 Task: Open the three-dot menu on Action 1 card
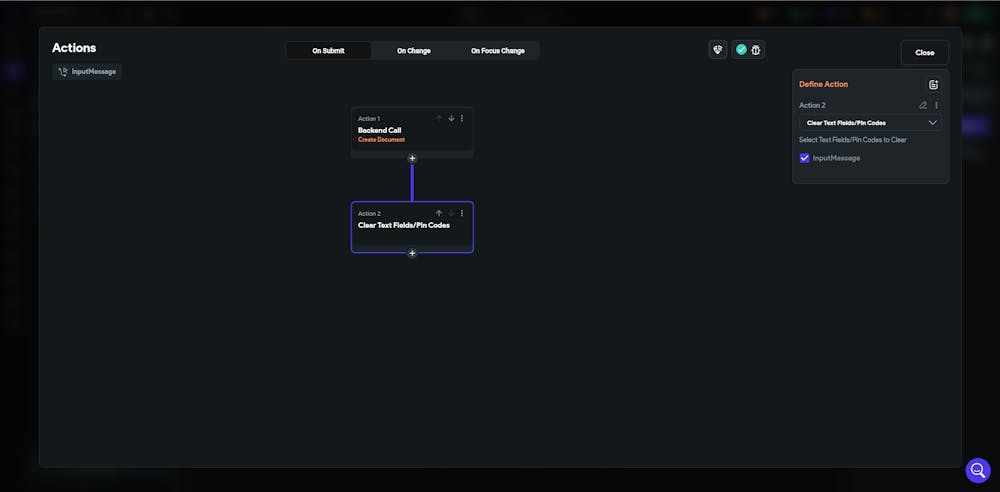click(462, 118)
